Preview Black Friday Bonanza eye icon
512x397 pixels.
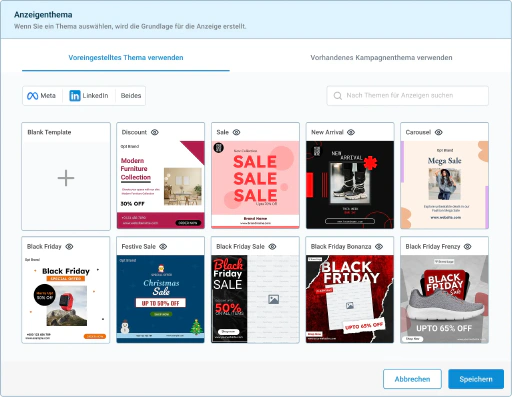pos(379,247)
